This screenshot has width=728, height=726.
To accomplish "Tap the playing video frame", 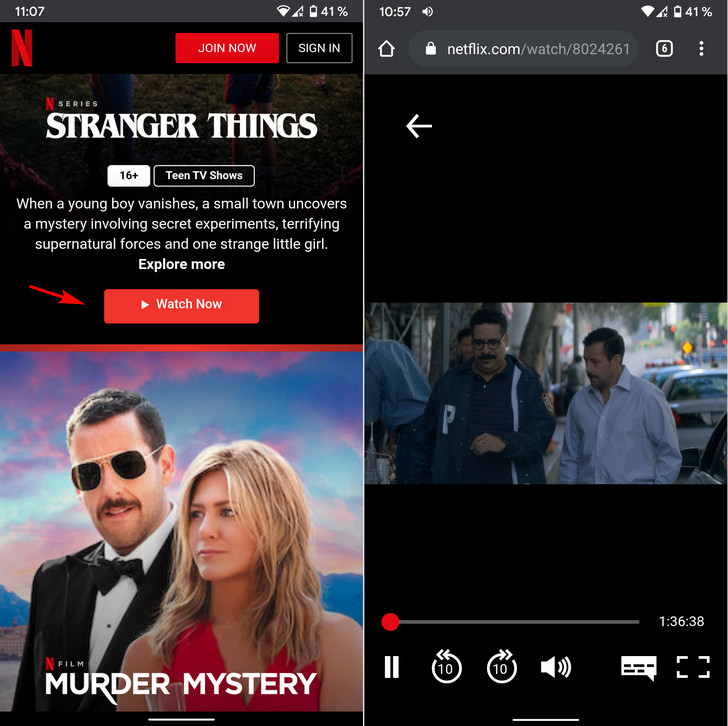I will point(546,393).
